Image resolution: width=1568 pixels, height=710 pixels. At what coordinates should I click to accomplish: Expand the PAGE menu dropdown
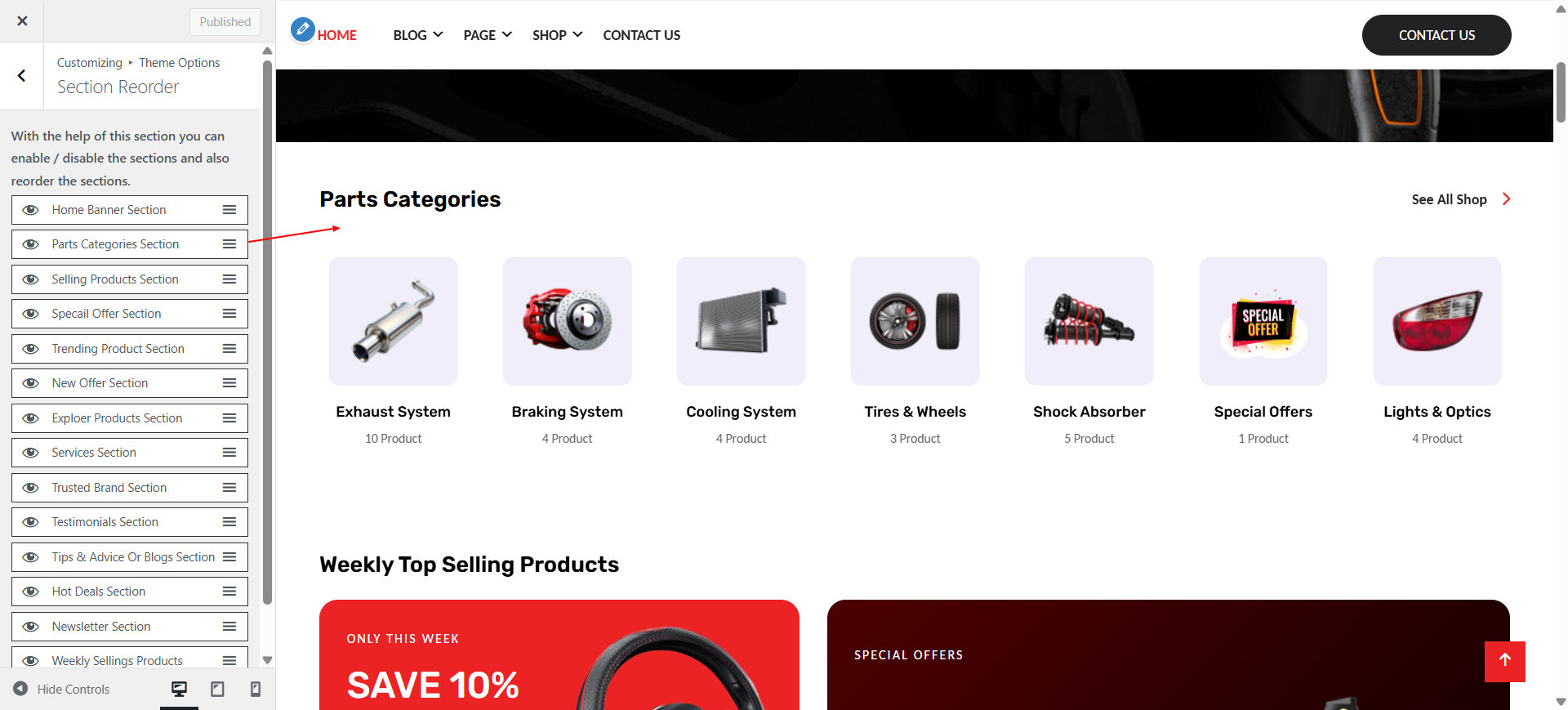pos(488,35)
